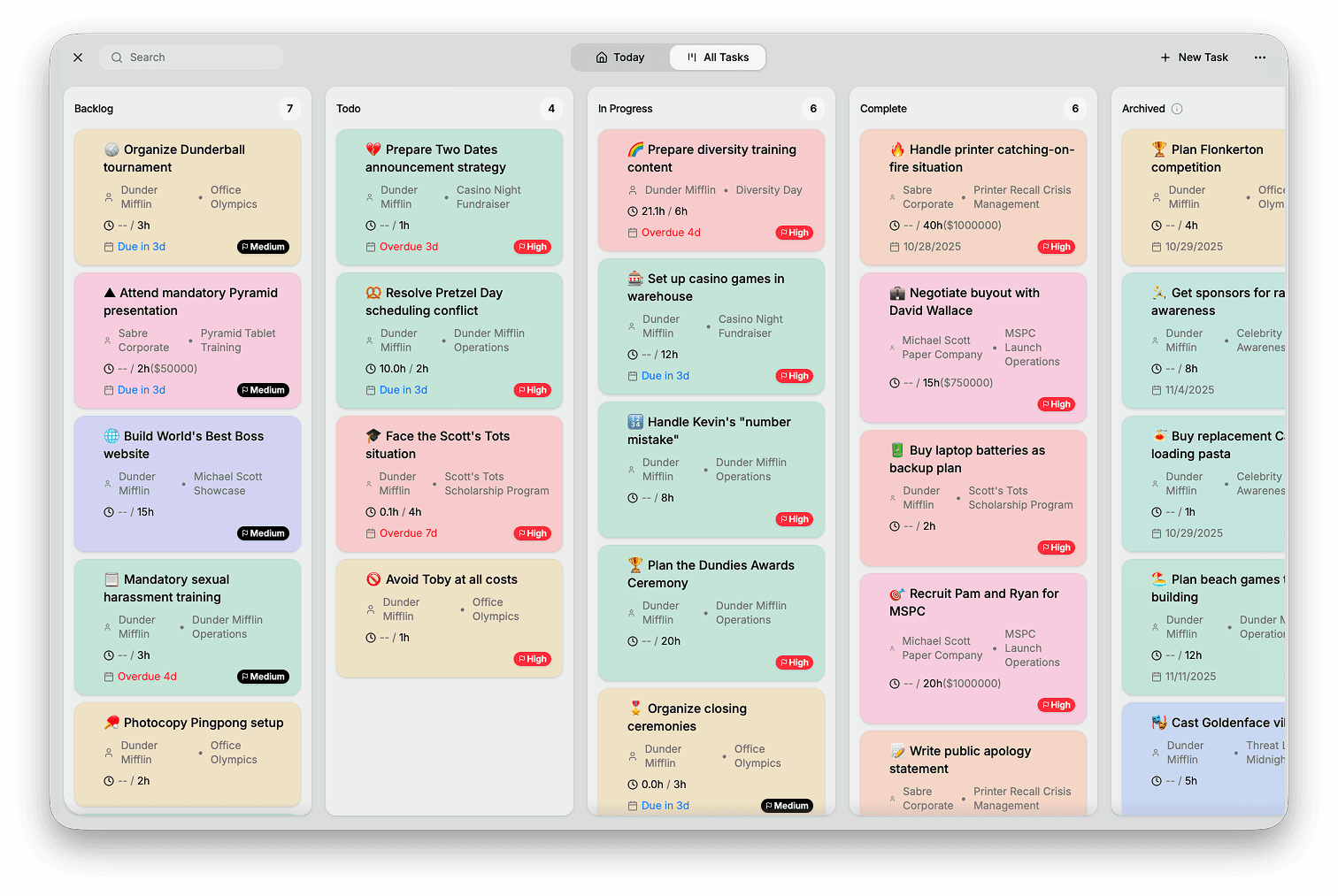The width and height of the screenshot is (1338, 896).
Task: Click the slot machine icon on casino games card
Action: [634, 279]
